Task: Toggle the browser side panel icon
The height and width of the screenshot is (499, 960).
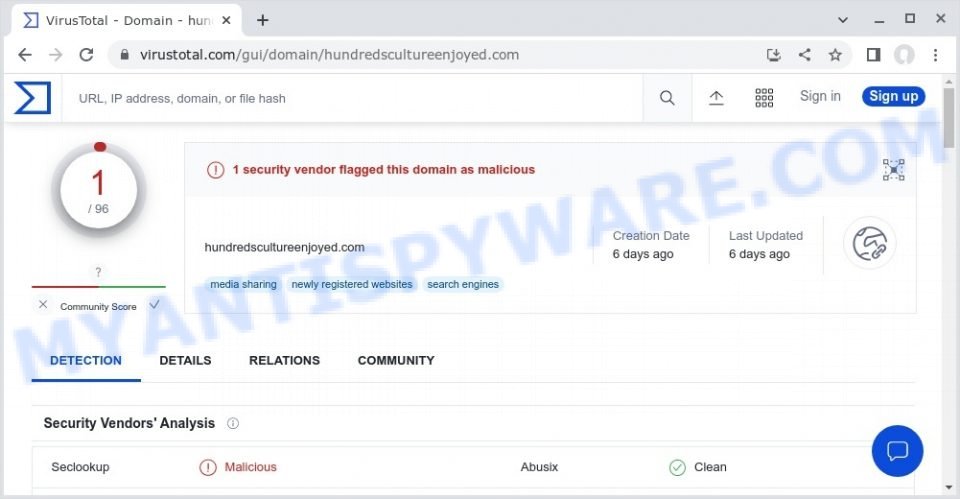Action: [x=873, y=55]
